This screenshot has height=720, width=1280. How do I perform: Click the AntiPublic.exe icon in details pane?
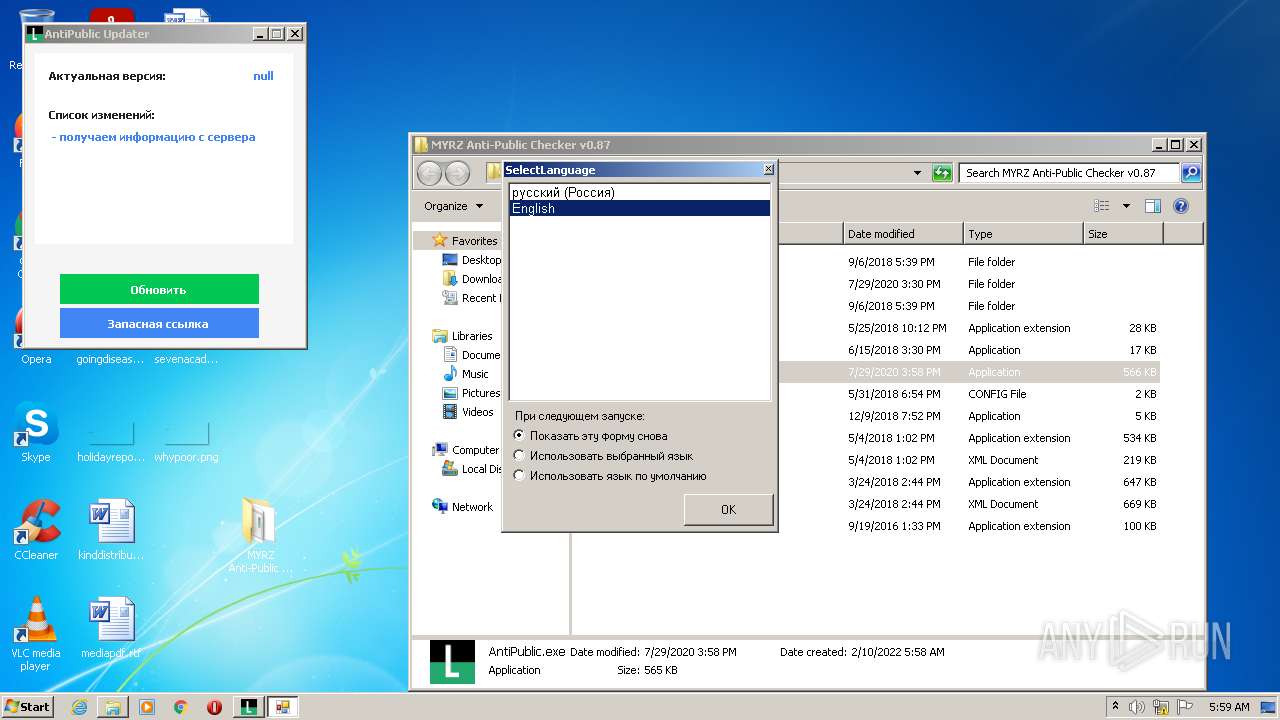pos(452,662)
